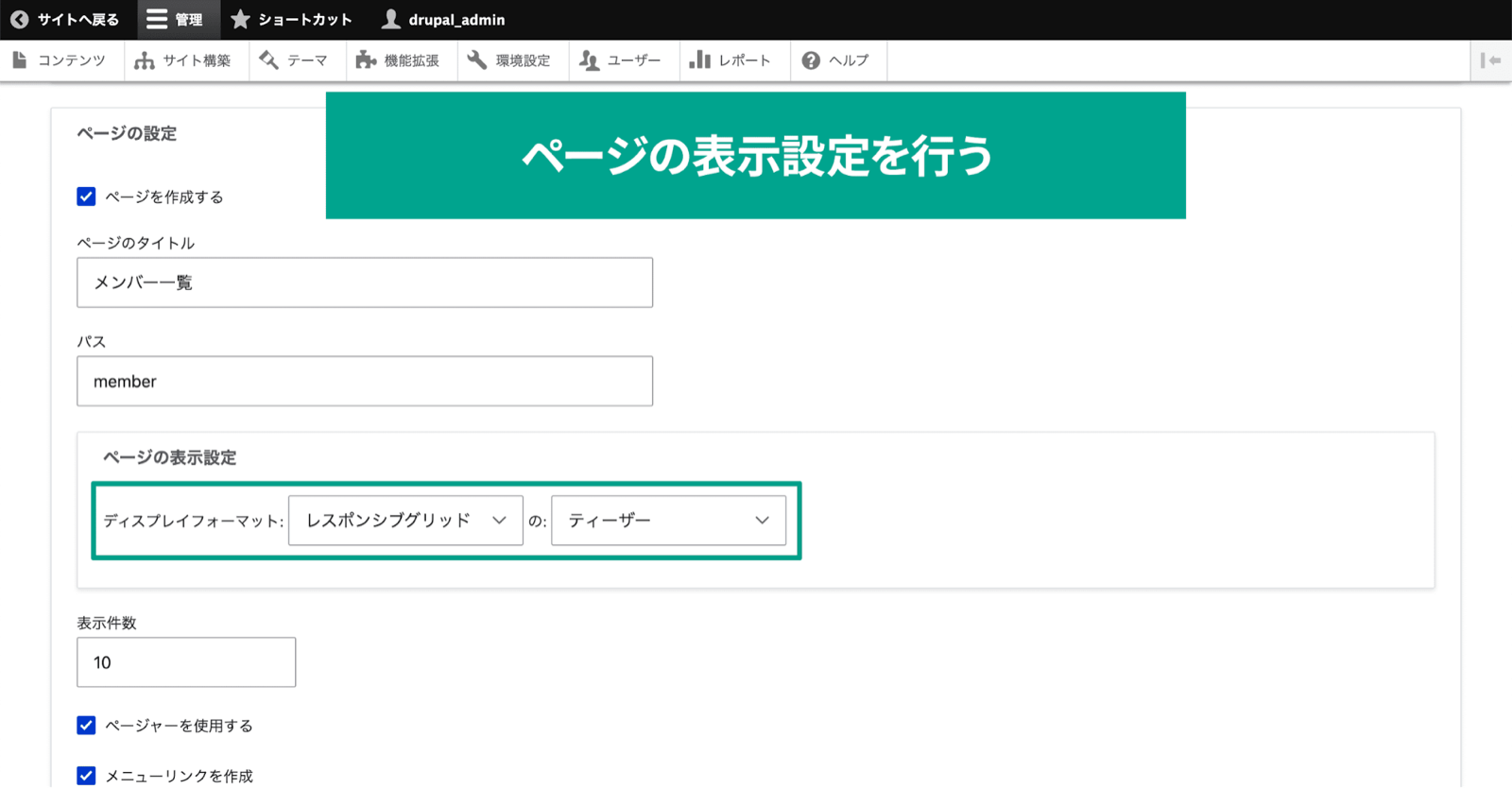Screen dimensions: 1512x788
Task: Click the 環境設定 wrench icon
Action: point(477,60)
